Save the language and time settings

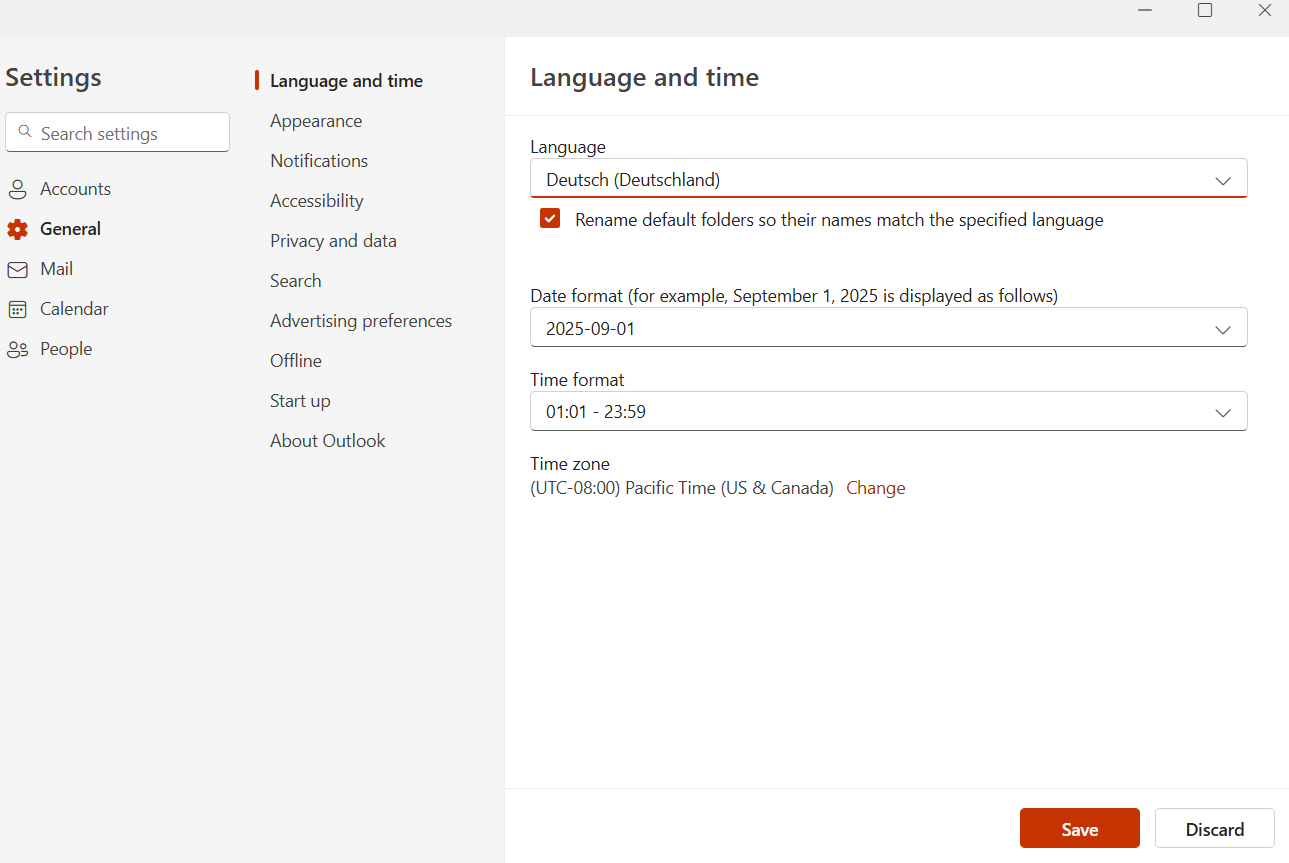(1079, 829)
